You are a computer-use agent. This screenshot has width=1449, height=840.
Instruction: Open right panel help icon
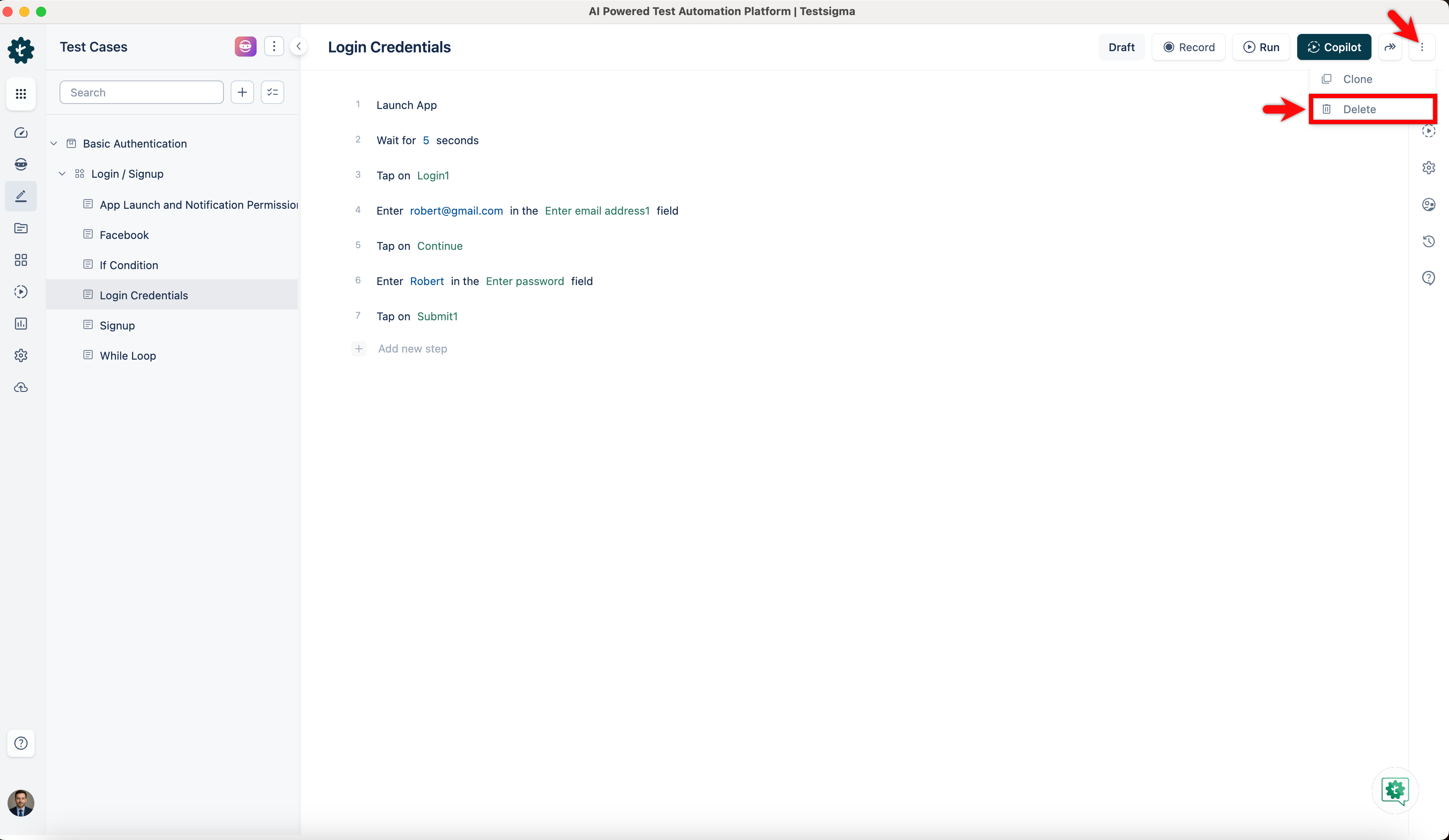[x=1429, y=278]
